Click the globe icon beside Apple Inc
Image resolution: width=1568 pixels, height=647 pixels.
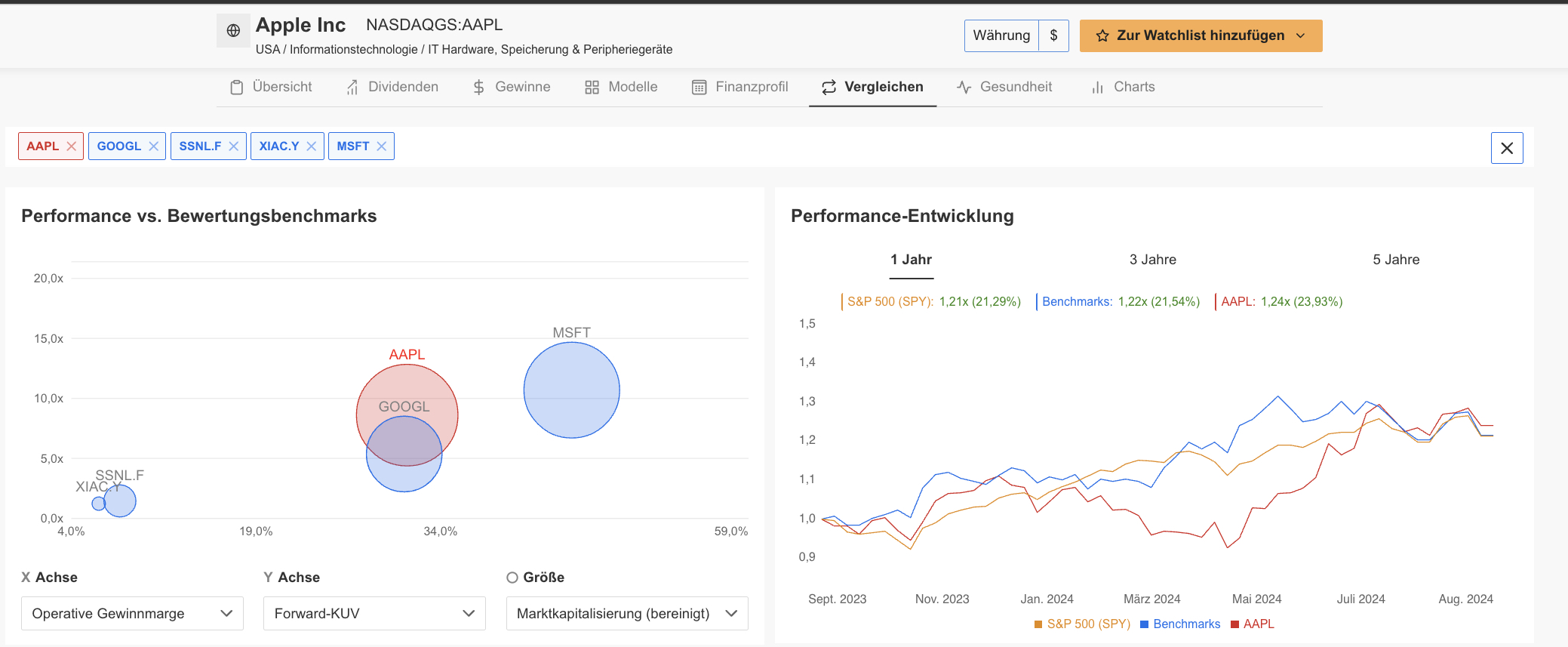233,31
